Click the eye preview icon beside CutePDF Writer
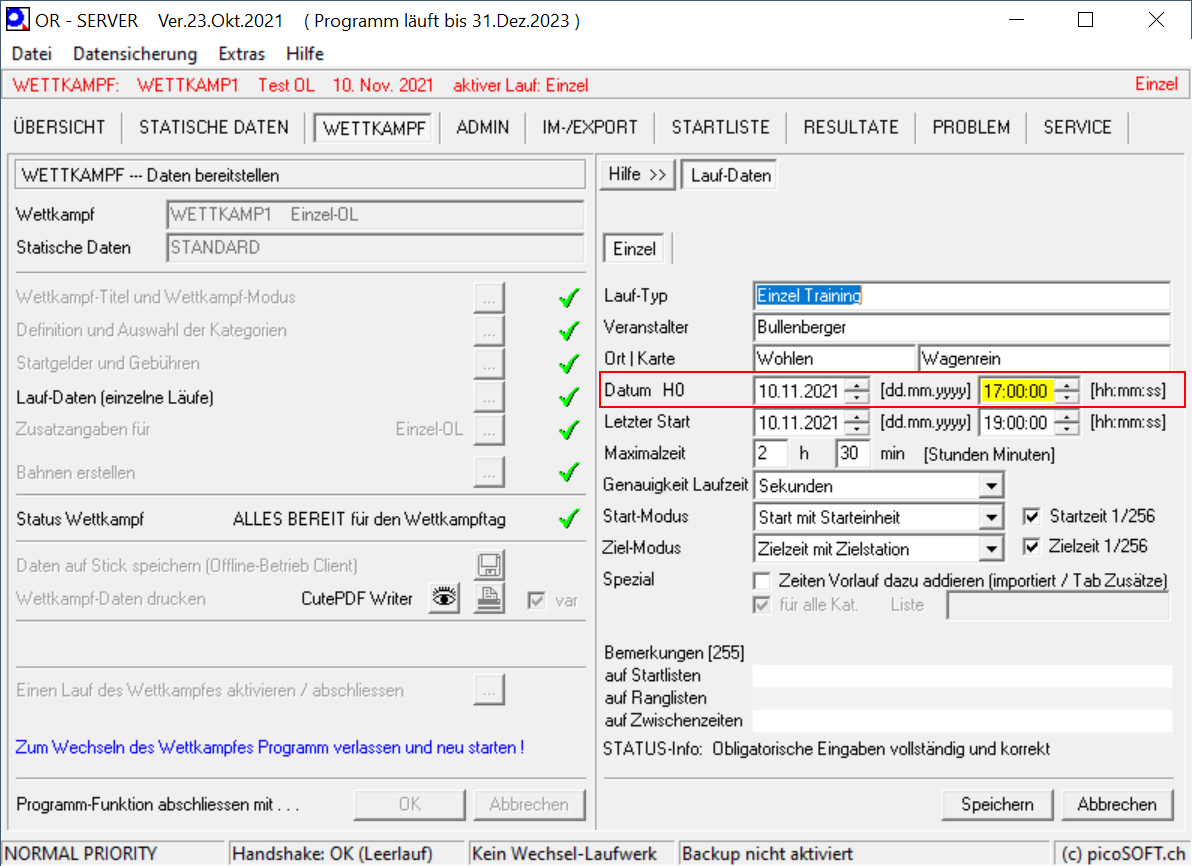The height and width of the screenshot is (866, 1192). [444, 598]
